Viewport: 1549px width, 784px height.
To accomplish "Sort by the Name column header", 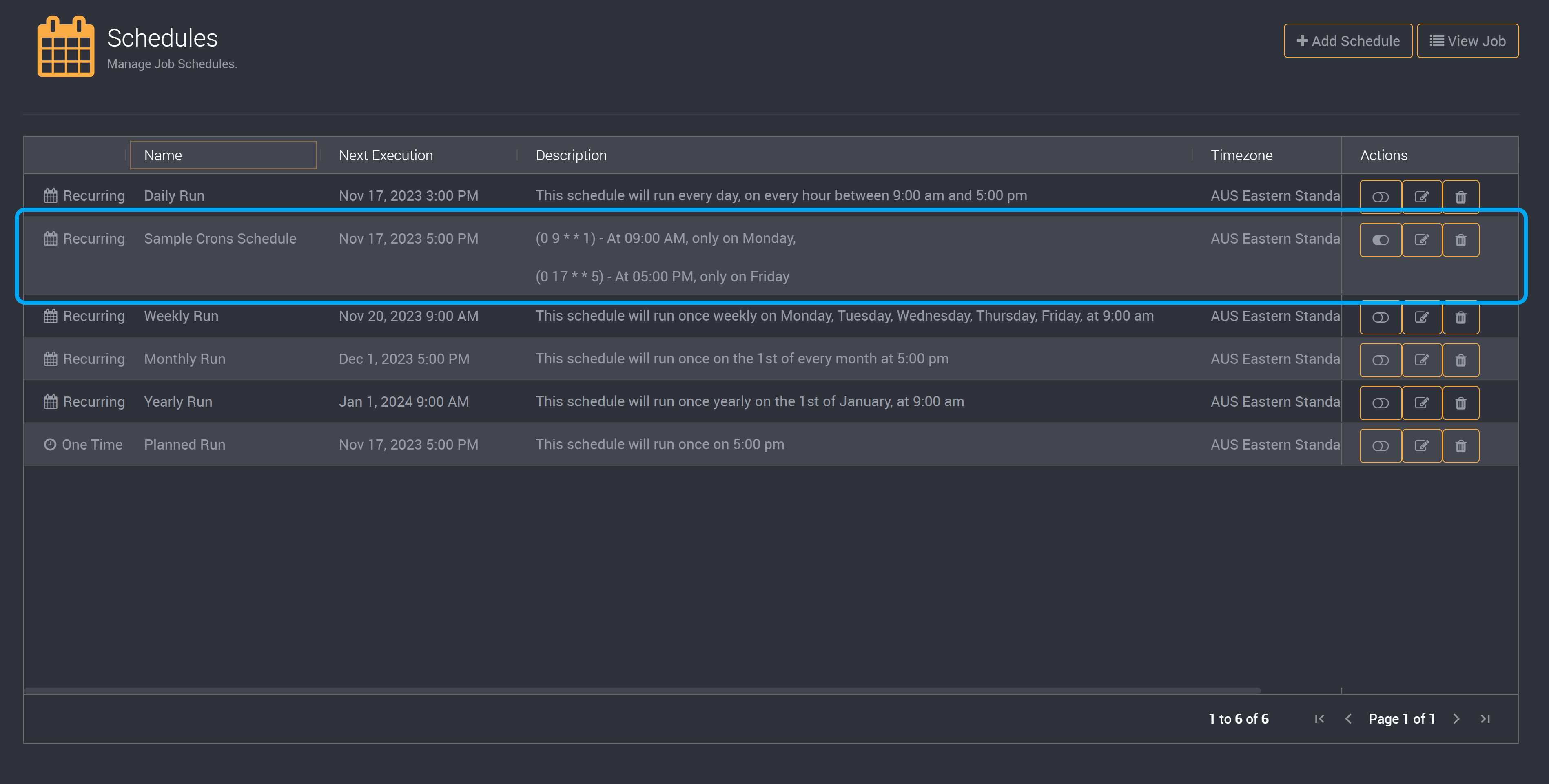I will tap(223, 155).
